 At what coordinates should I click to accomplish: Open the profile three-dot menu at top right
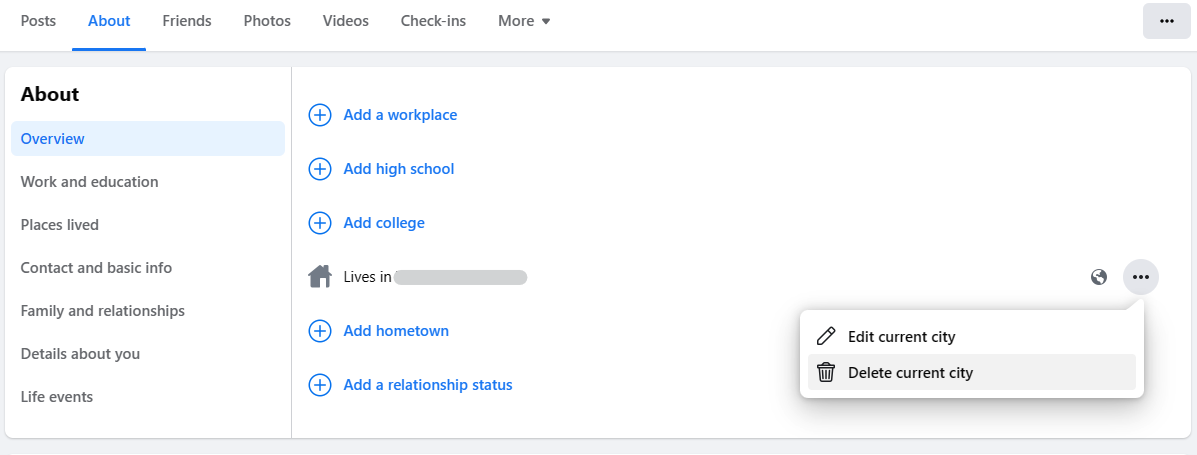point(1167,21)
